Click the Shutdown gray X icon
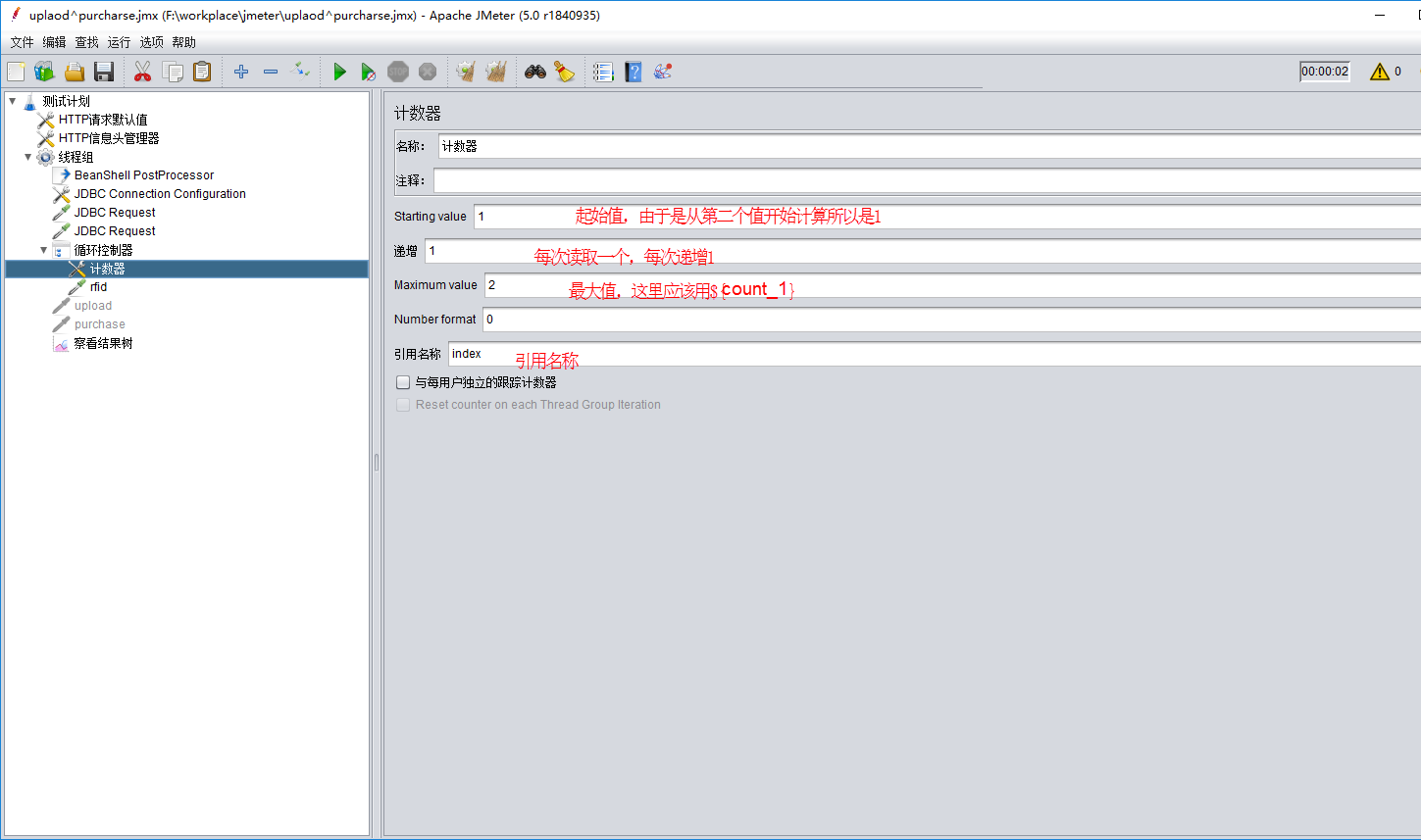Image resolution: width=1421 pixels, height=840 pixels. point(428,72)
